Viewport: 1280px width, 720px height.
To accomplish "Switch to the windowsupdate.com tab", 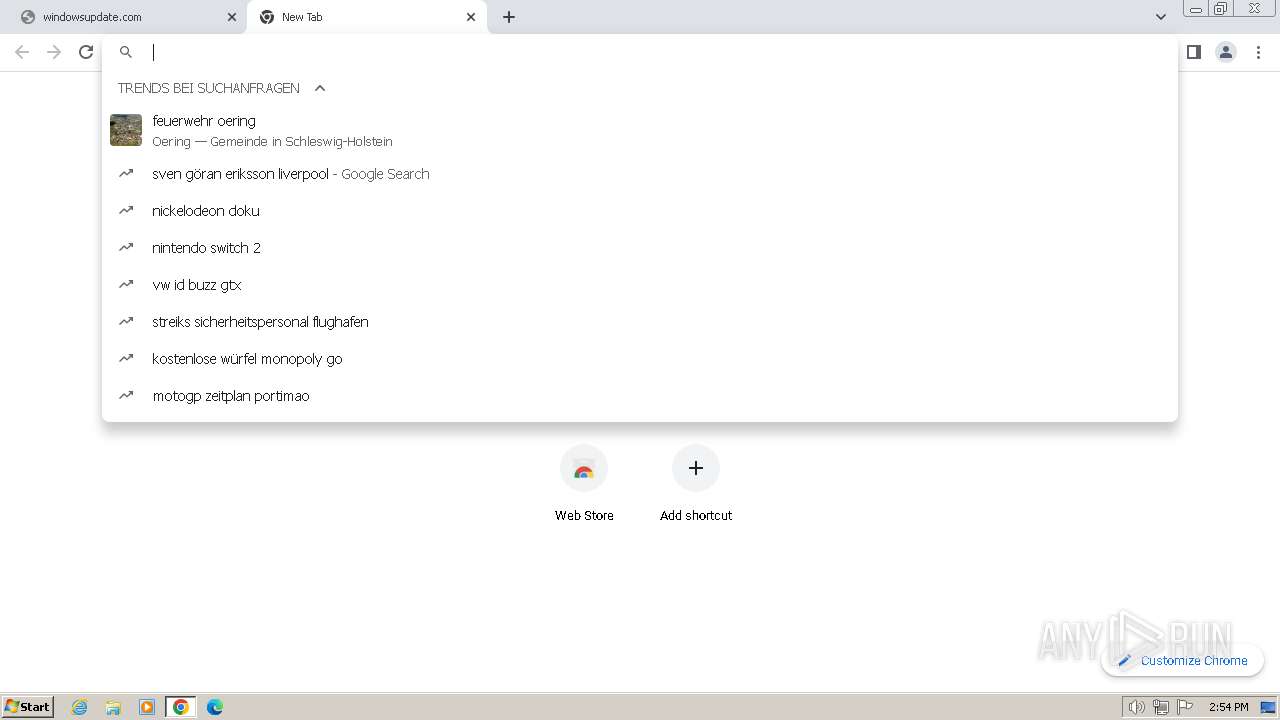I will pos(123,17).
